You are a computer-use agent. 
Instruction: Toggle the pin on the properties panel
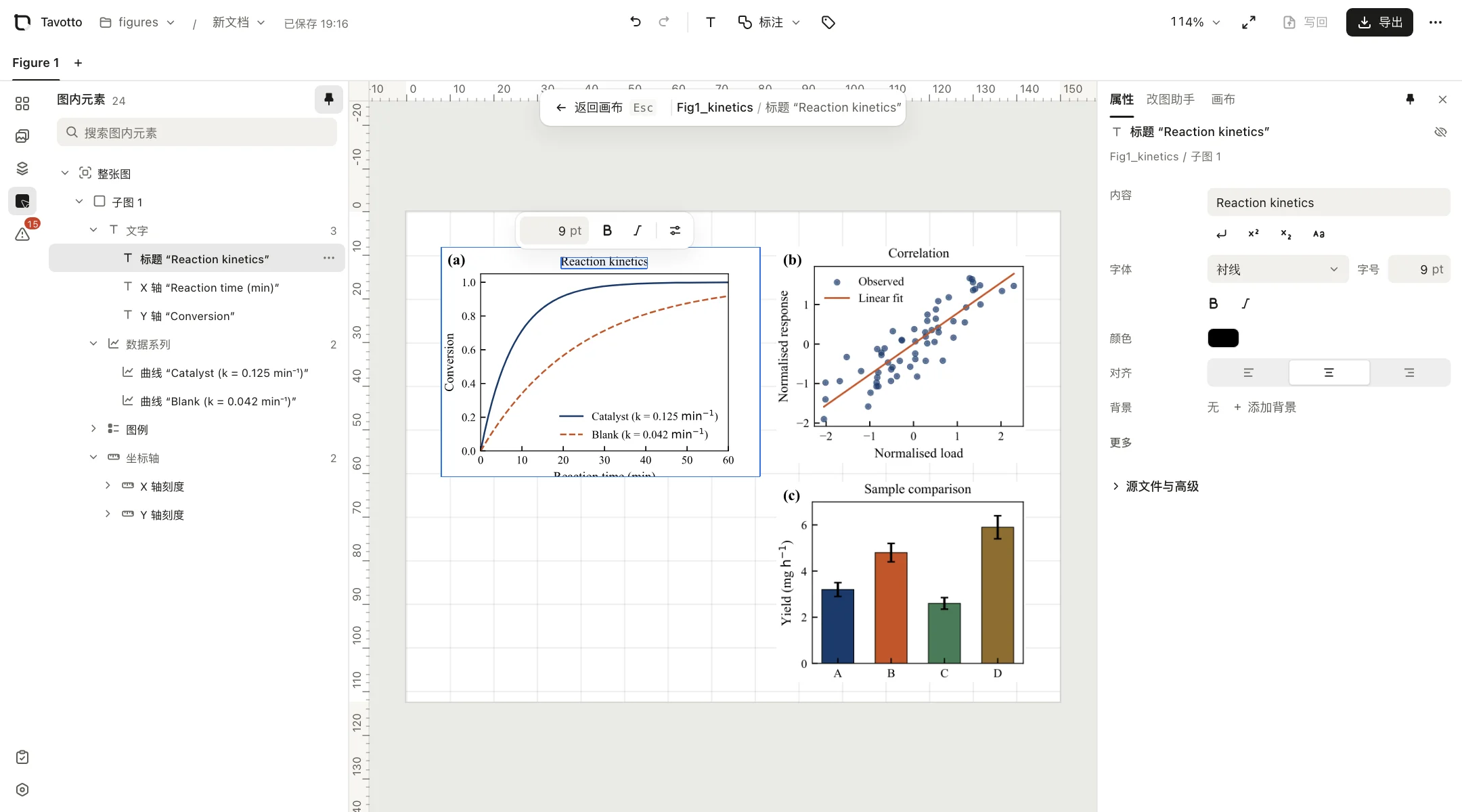click(x=1410, y=99)
